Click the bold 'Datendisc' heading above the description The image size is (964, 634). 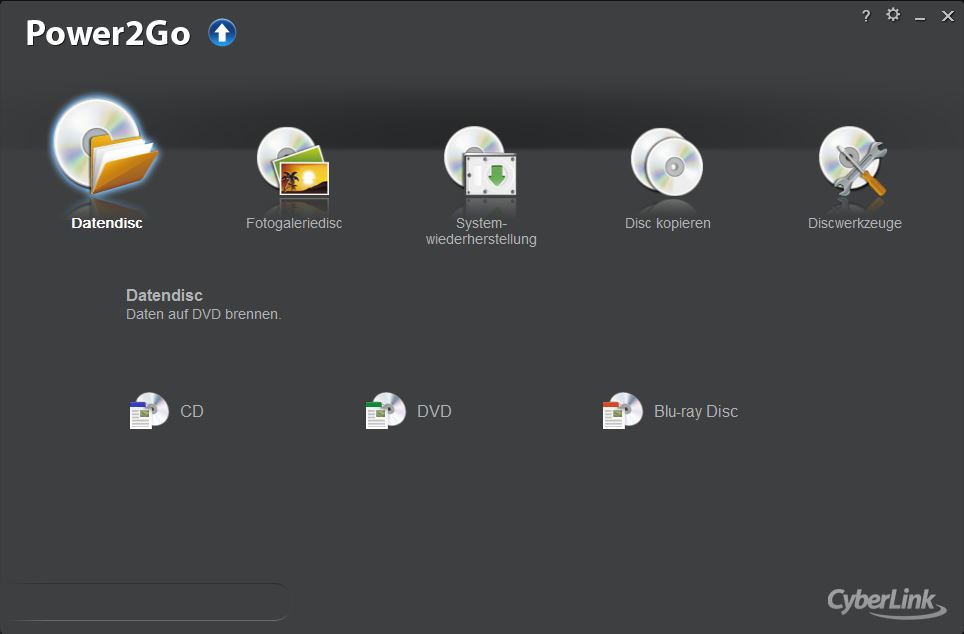[164, 295]
